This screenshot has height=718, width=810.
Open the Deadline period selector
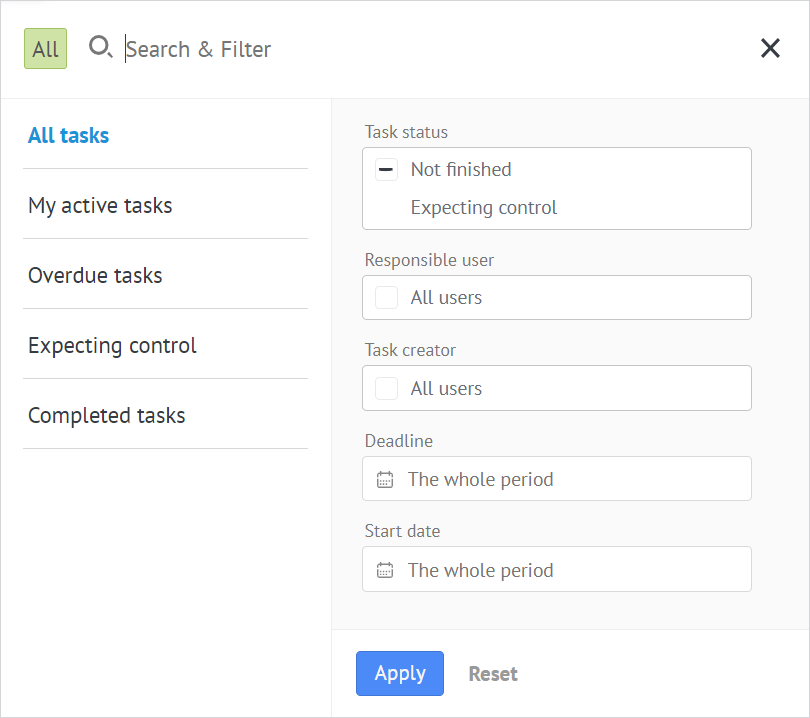click(x=557, y=479)
